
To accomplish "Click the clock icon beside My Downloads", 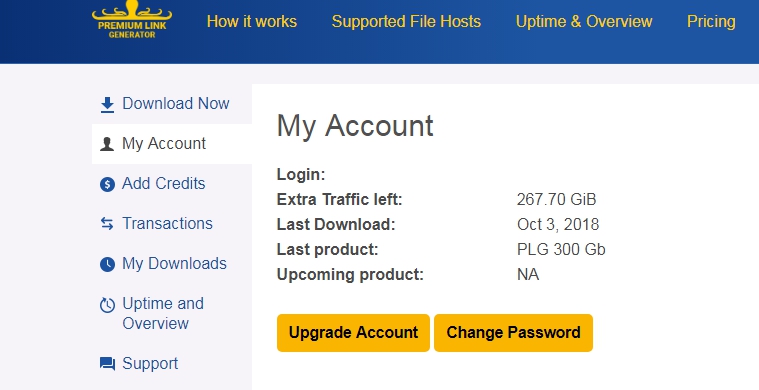I will pyautogui.click(x=107, y=264).
